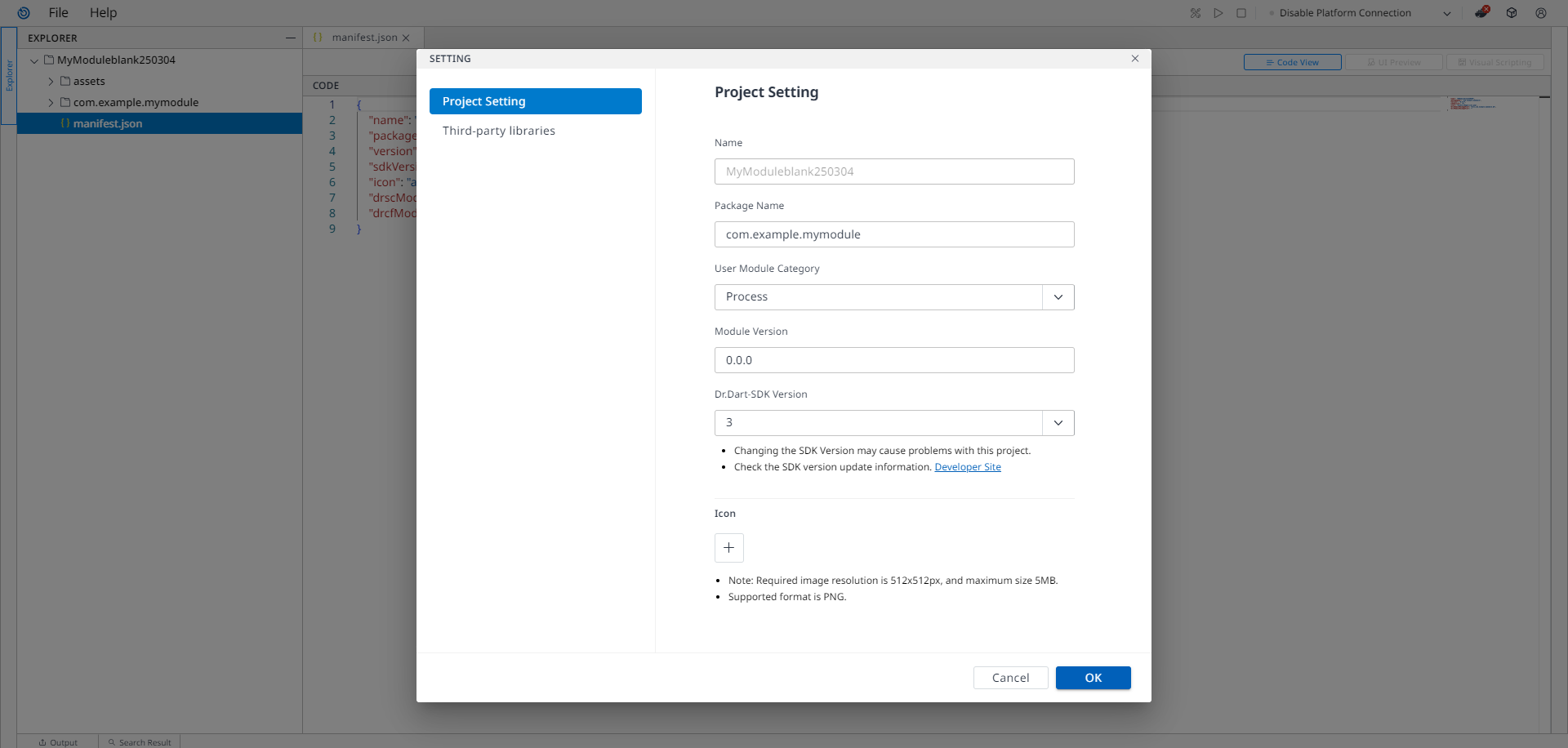Click OK to confirm settings
1568x748 pixels.
point(1093,678)
